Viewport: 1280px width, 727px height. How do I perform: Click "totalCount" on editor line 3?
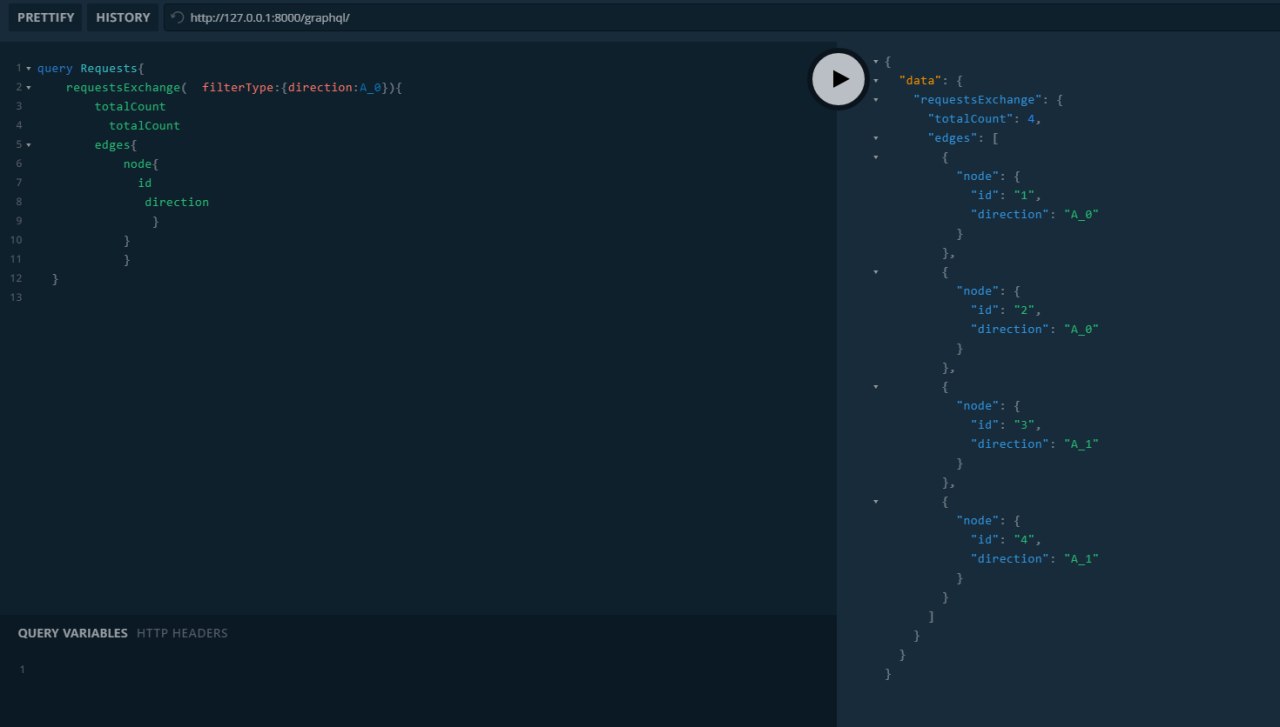click(130, 106)
